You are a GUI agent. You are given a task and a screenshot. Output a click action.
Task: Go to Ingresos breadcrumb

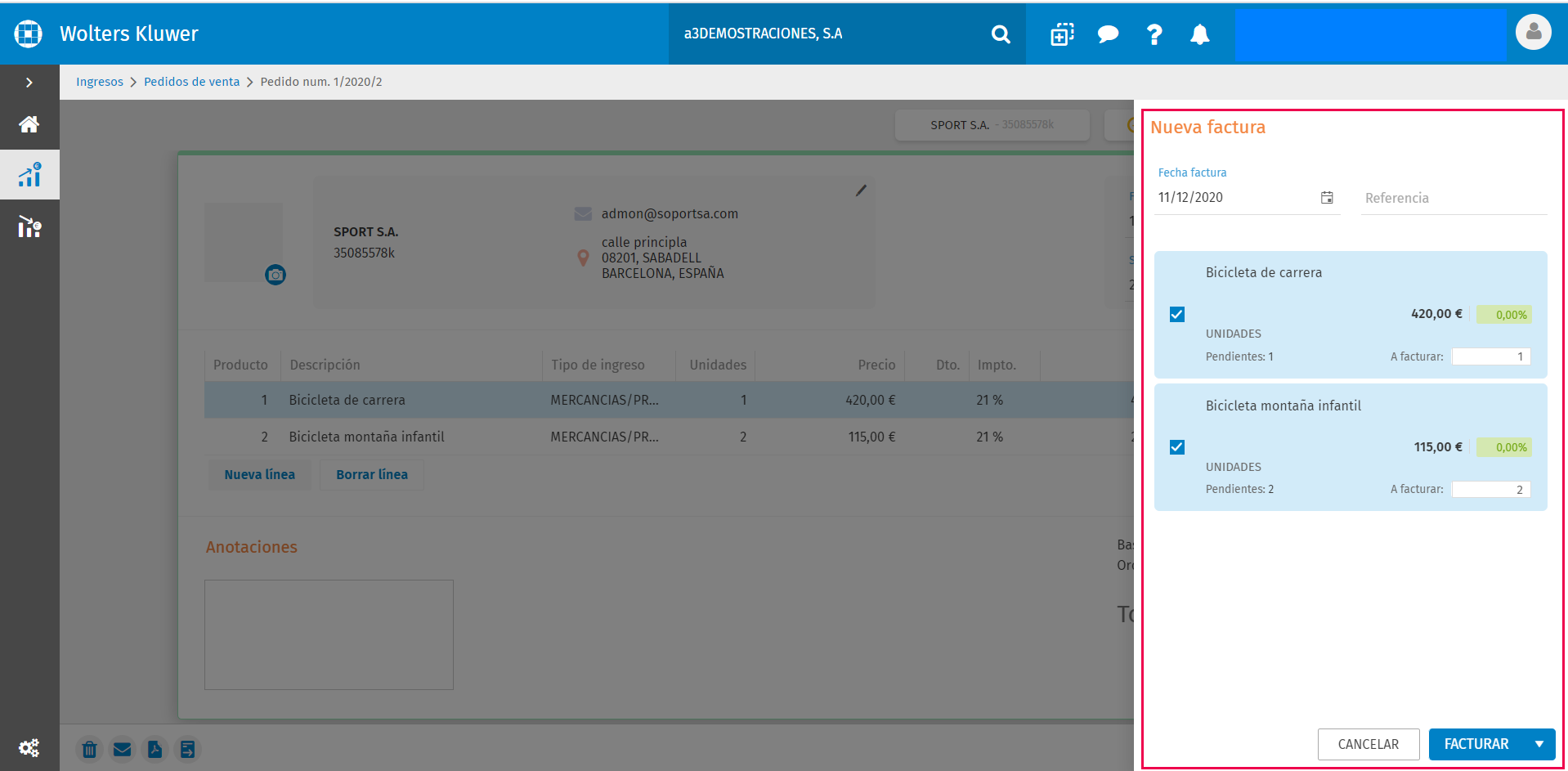coord(100,82)
